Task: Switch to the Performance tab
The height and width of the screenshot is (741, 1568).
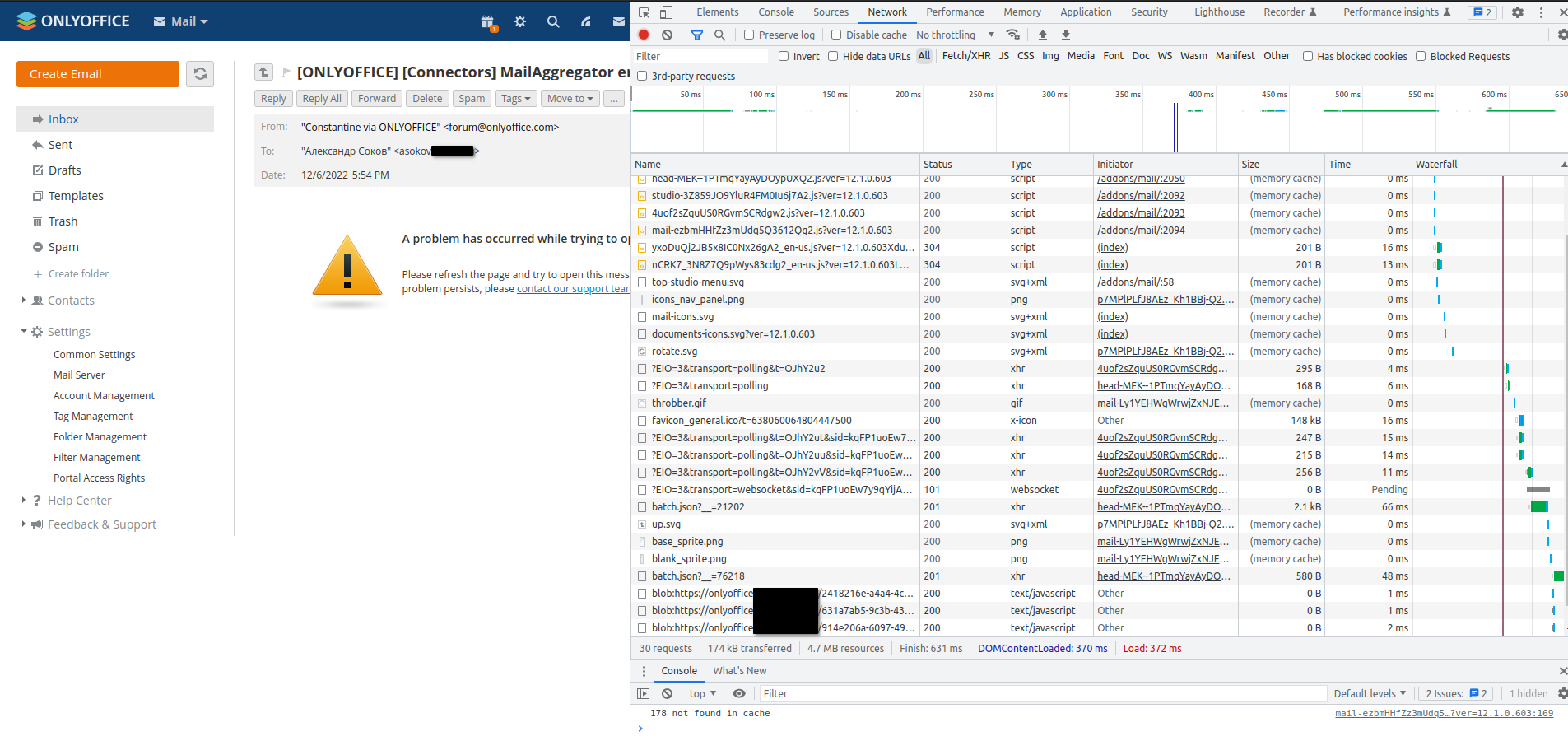Action: (x=955, y=12)
